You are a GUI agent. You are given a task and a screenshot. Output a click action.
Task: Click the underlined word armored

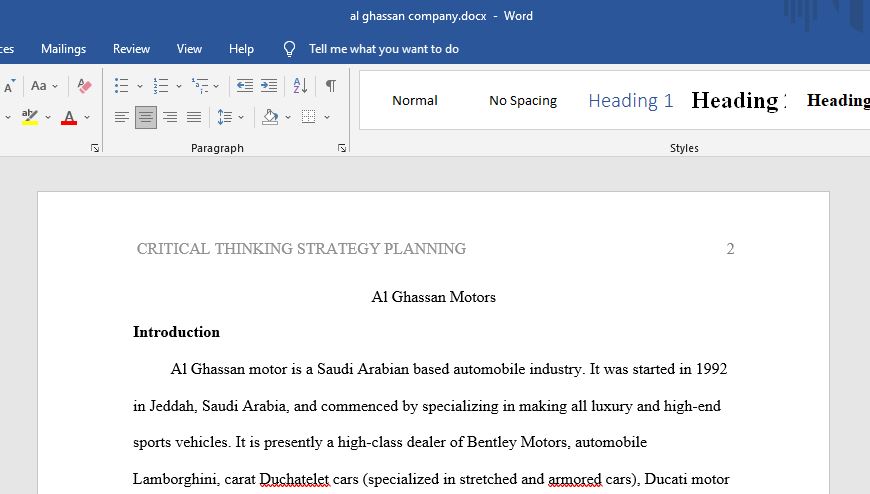point(574,479)
